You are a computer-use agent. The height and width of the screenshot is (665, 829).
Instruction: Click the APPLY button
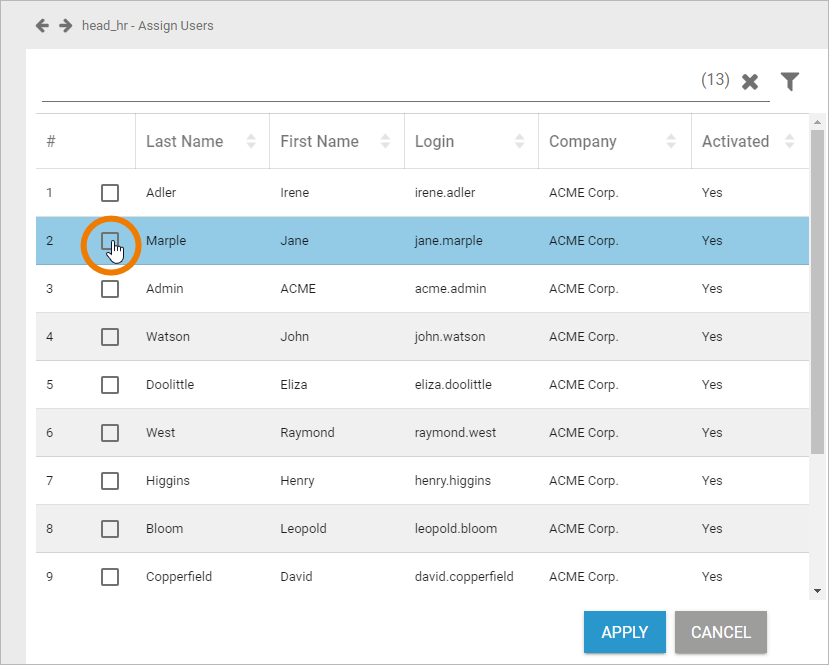624,632
